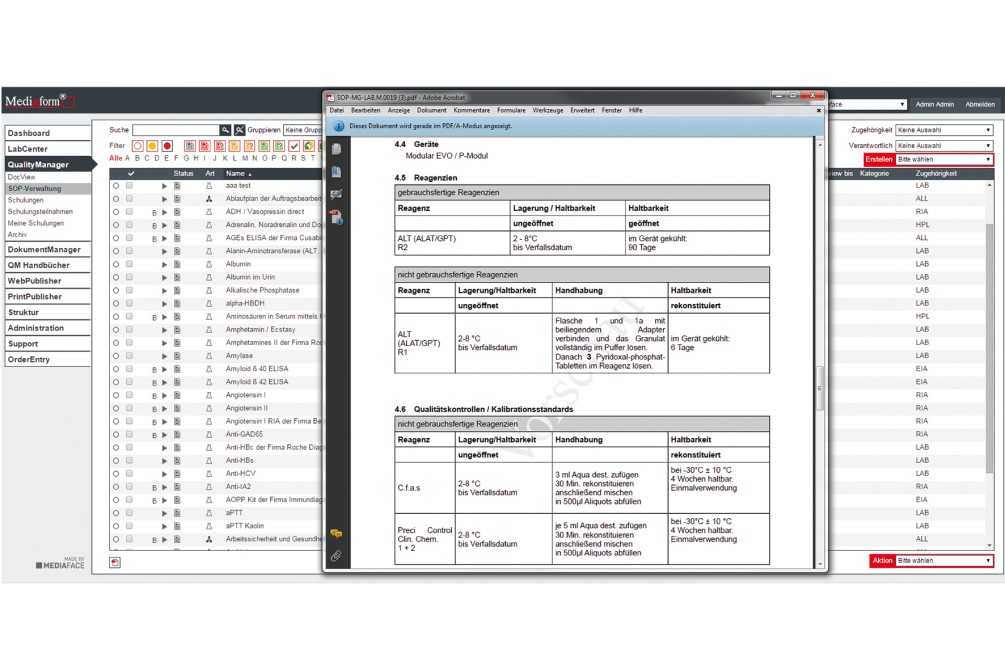Screen dimensions: 1005x670
Task: Click the search magnifier icon beside Suche
Action: pos(225,130)
